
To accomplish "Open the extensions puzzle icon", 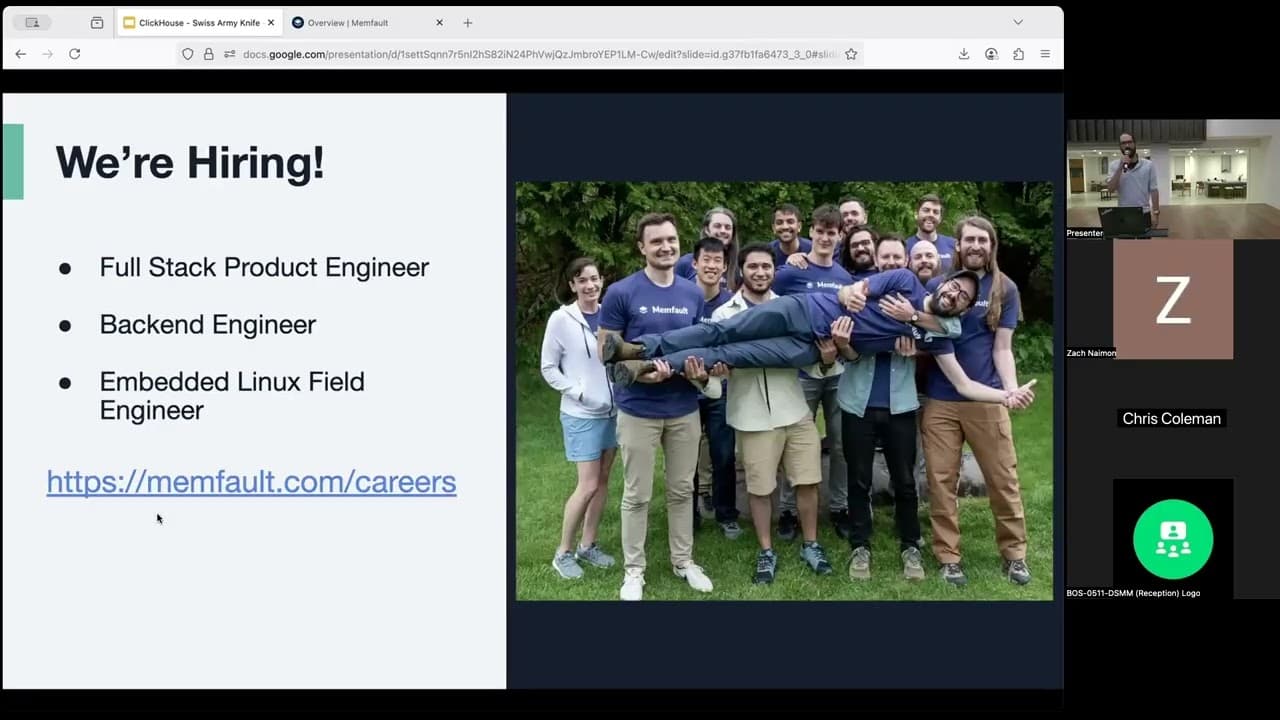I will pos(1018,54).
